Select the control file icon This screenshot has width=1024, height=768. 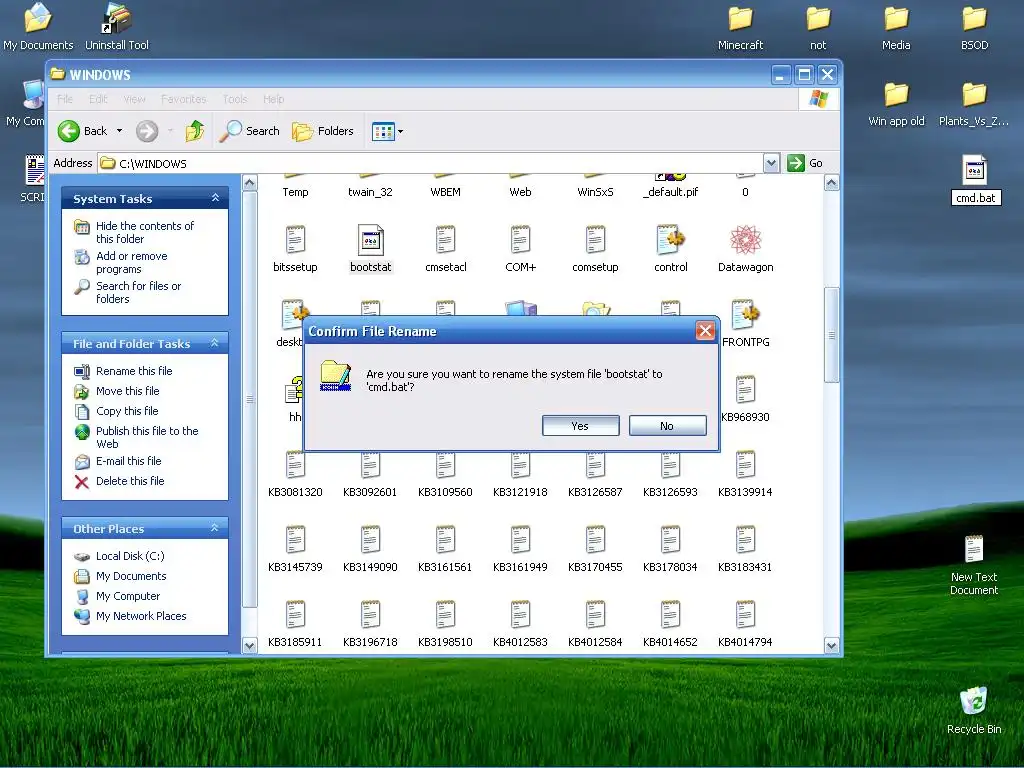click(x=671, y=240)
